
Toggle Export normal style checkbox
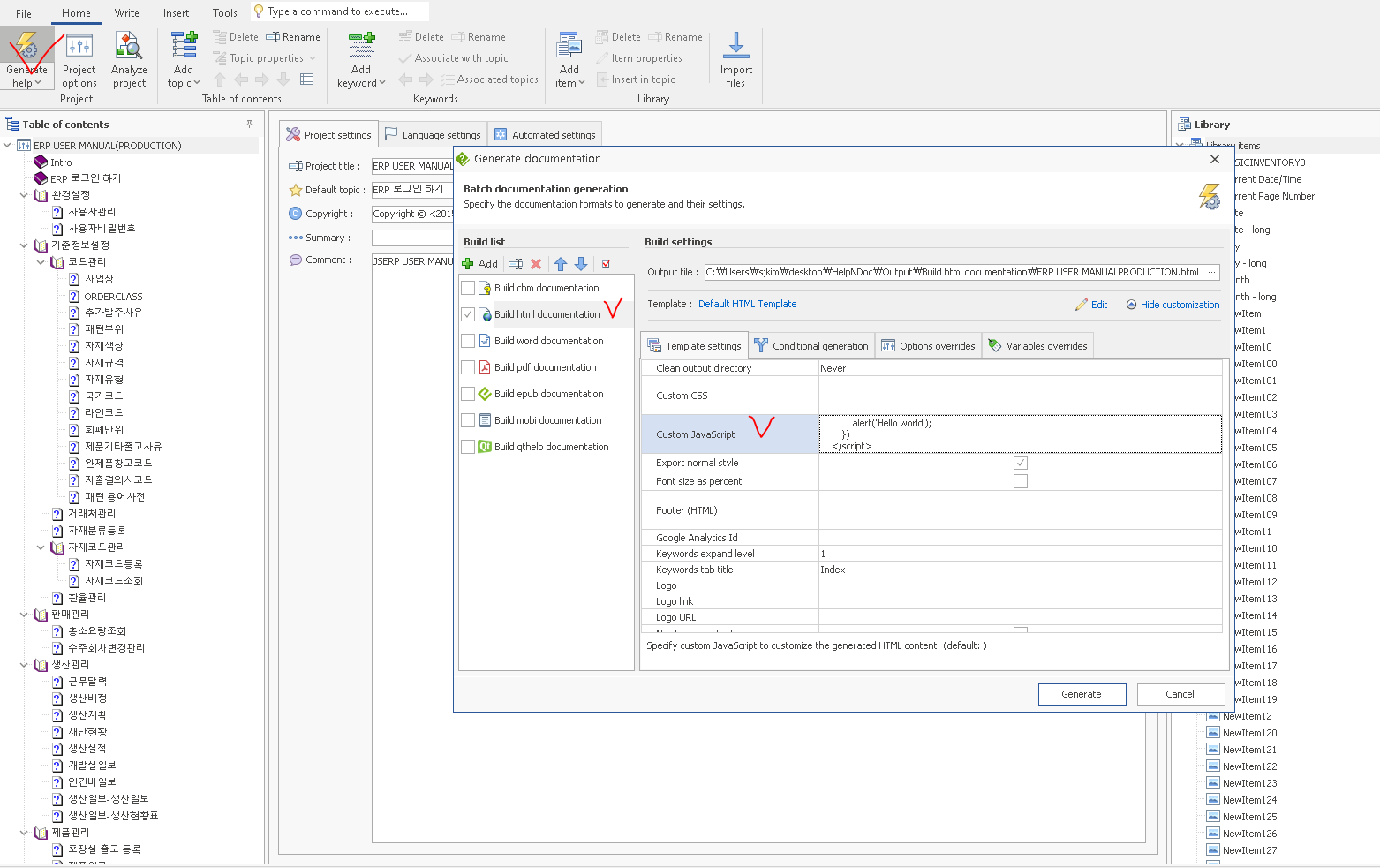(1021, 463)
